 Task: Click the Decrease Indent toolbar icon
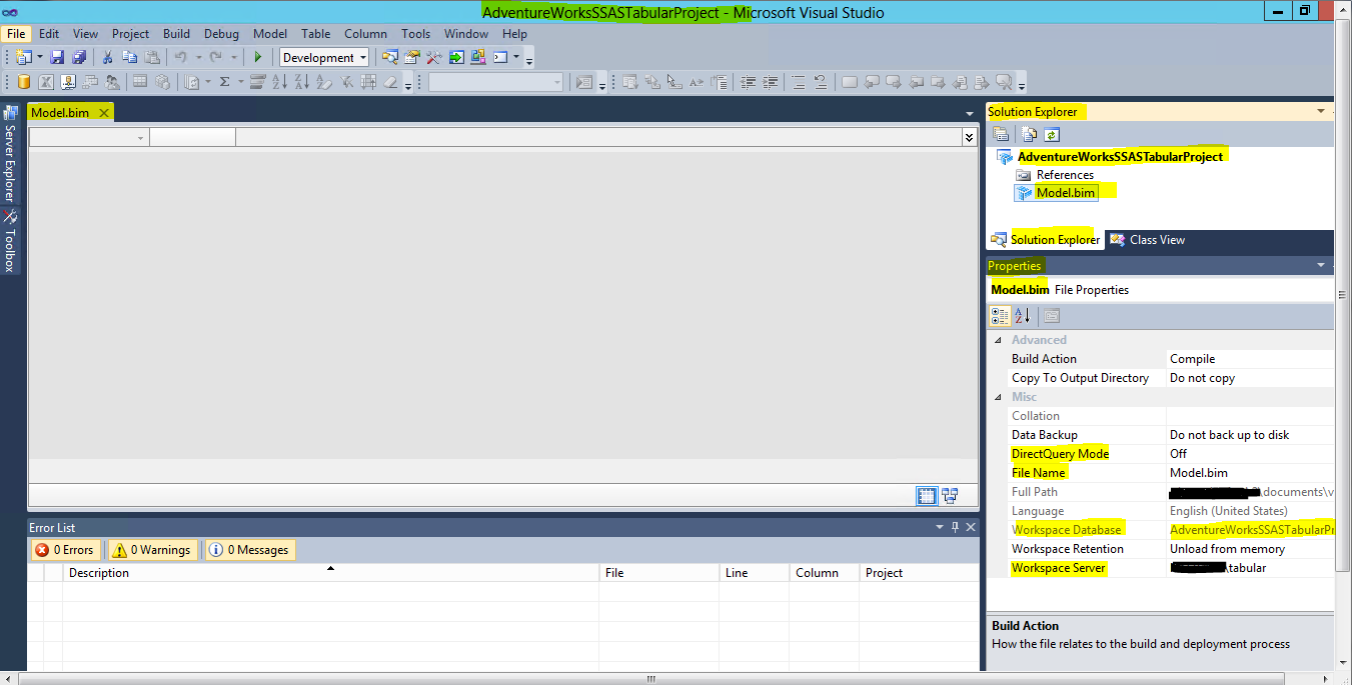coord(747,82)
